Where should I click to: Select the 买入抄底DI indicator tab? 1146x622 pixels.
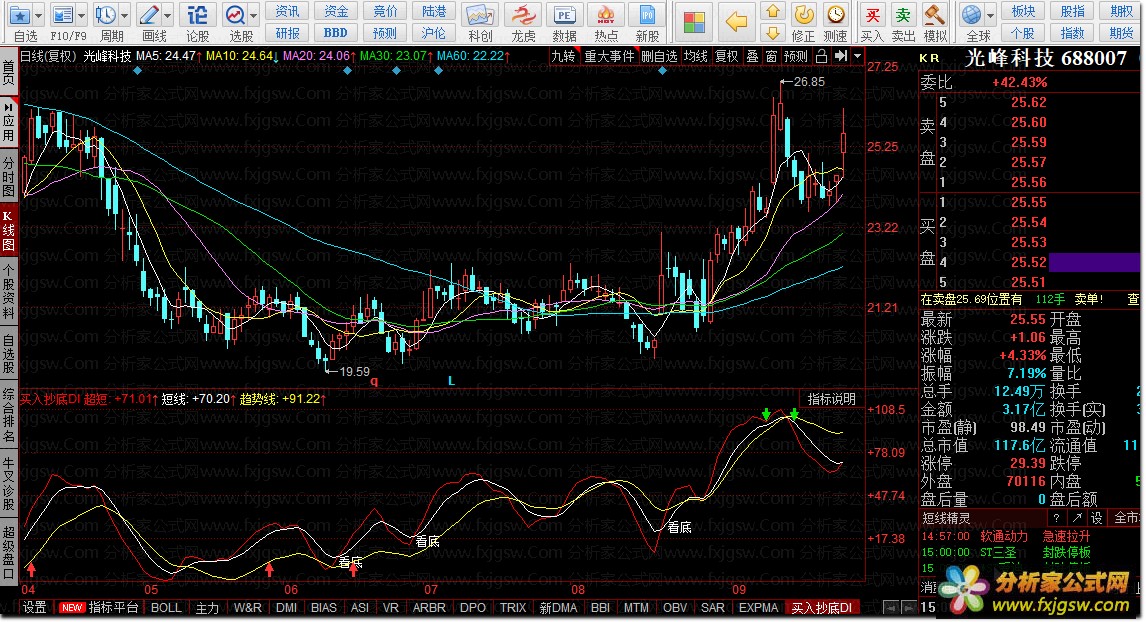(x=821, y=607)
